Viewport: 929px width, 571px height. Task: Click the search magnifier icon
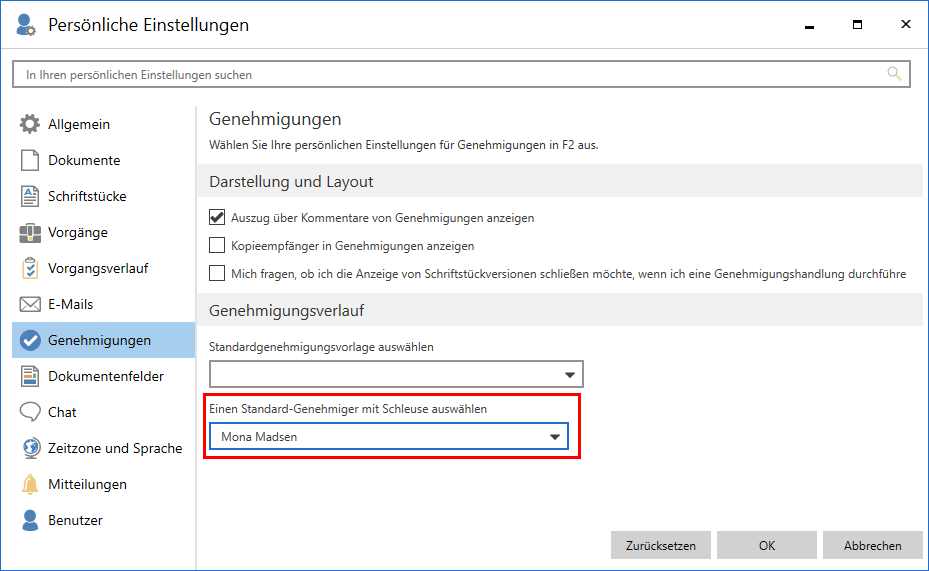pos(894,74)
